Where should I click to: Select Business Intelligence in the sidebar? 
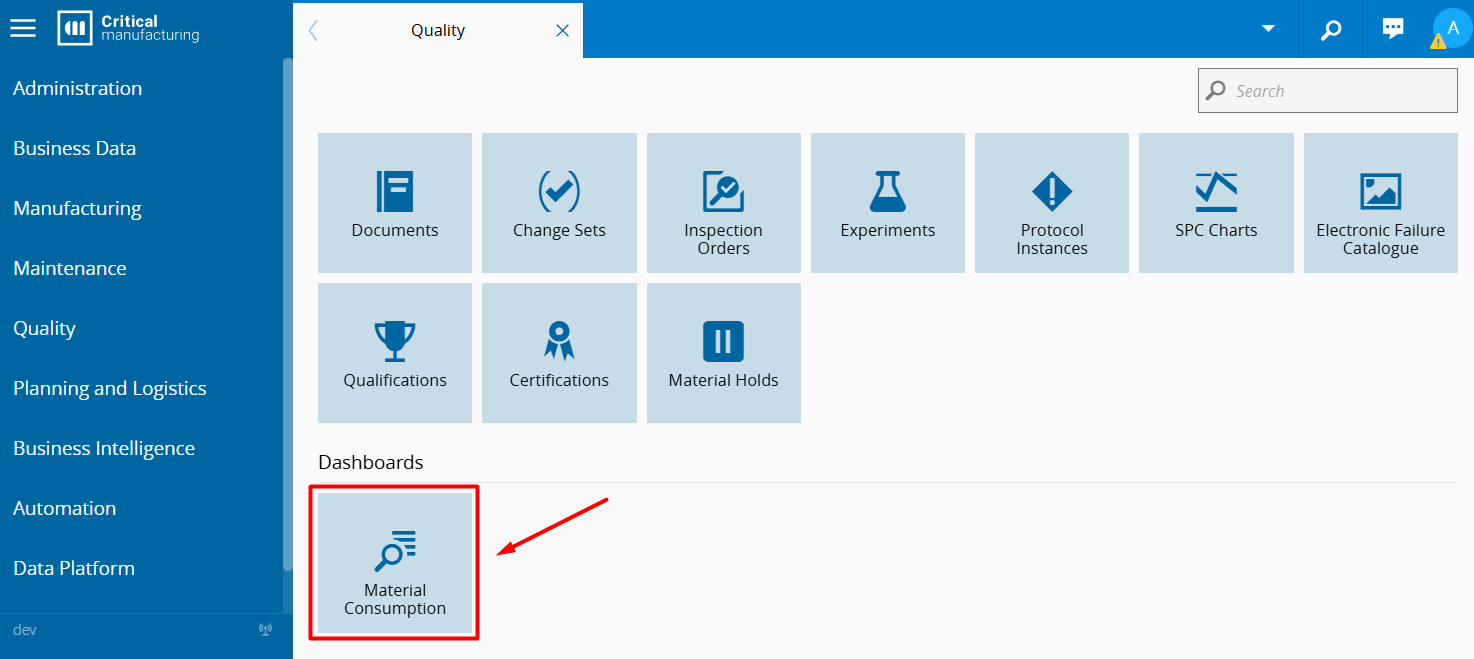104,448
